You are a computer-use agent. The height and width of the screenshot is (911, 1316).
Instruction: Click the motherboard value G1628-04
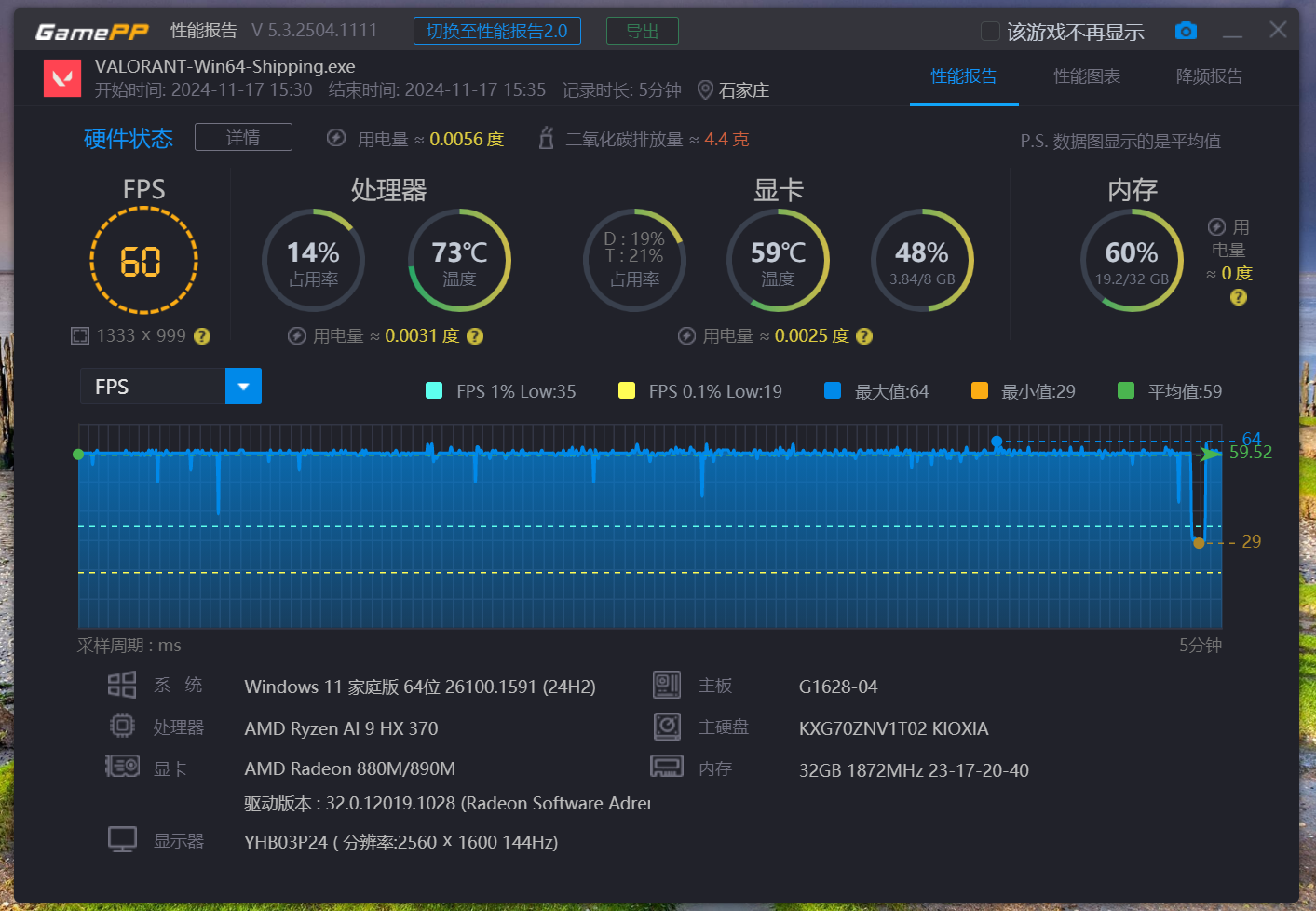(838, 687)
